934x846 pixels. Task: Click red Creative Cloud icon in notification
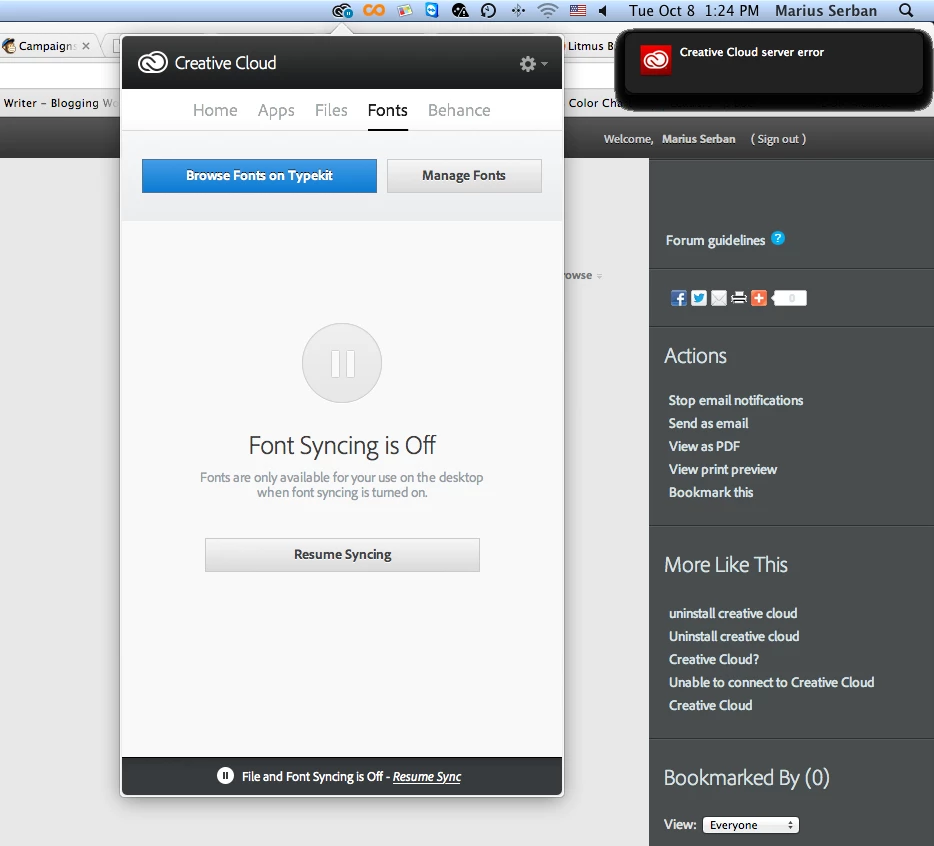click(655, 60)
